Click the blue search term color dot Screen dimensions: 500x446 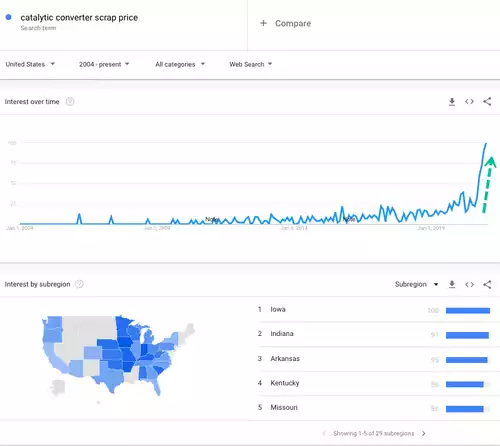click(x=9, y=17)
